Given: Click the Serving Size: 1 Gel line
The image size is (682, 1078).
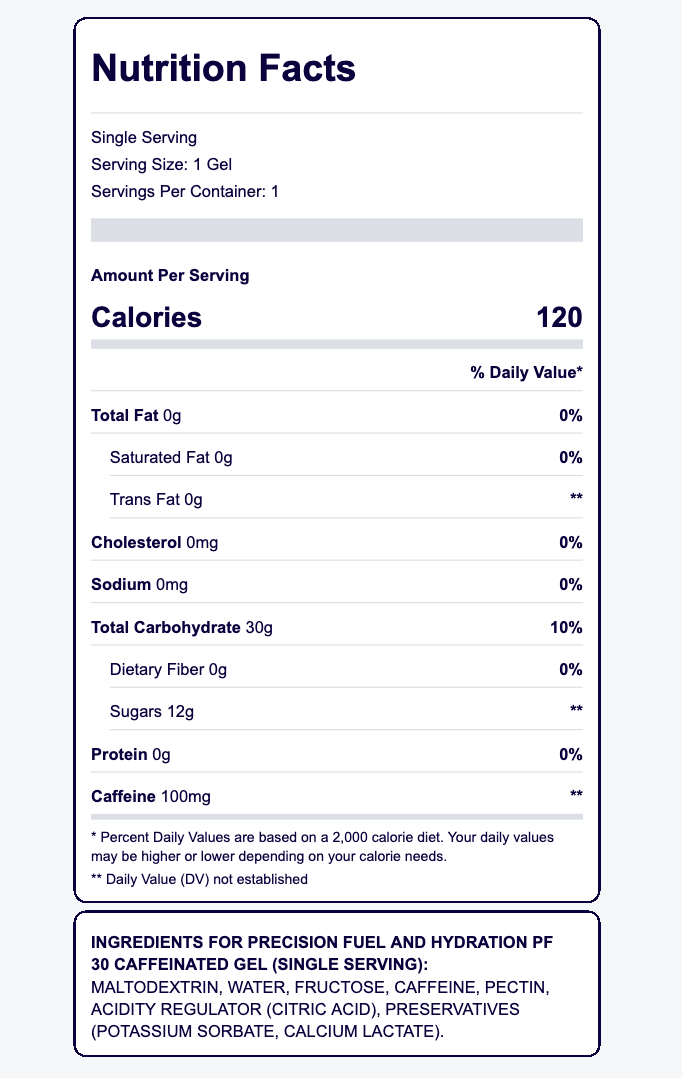Looking at the screenshot, I should click(161, 164).
